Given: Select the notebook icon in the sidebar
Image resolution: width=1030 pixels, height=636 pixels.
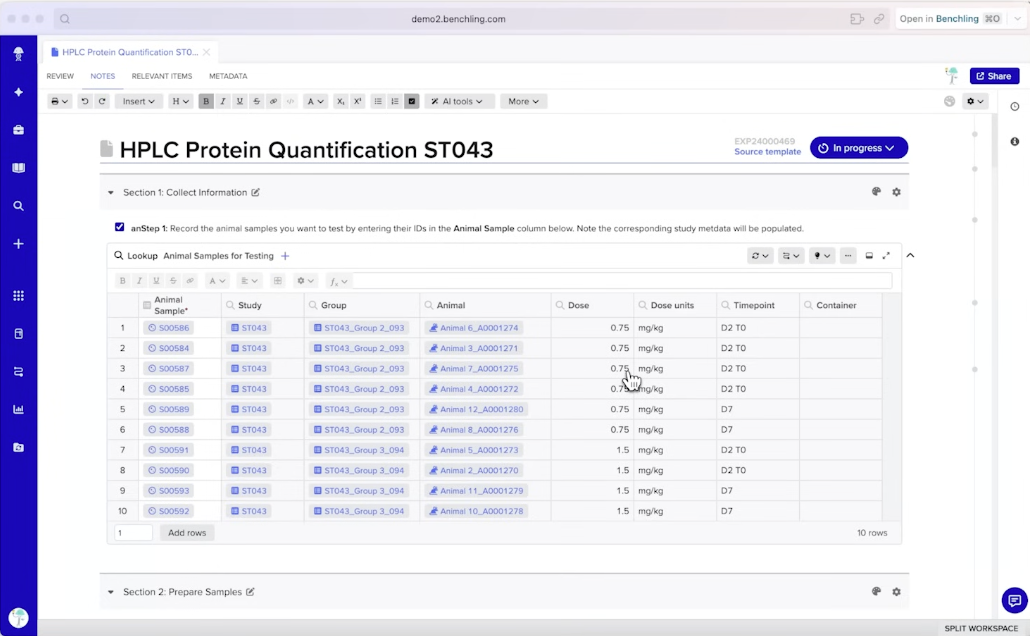Looking at the screenshot, I should click(18, 165).
